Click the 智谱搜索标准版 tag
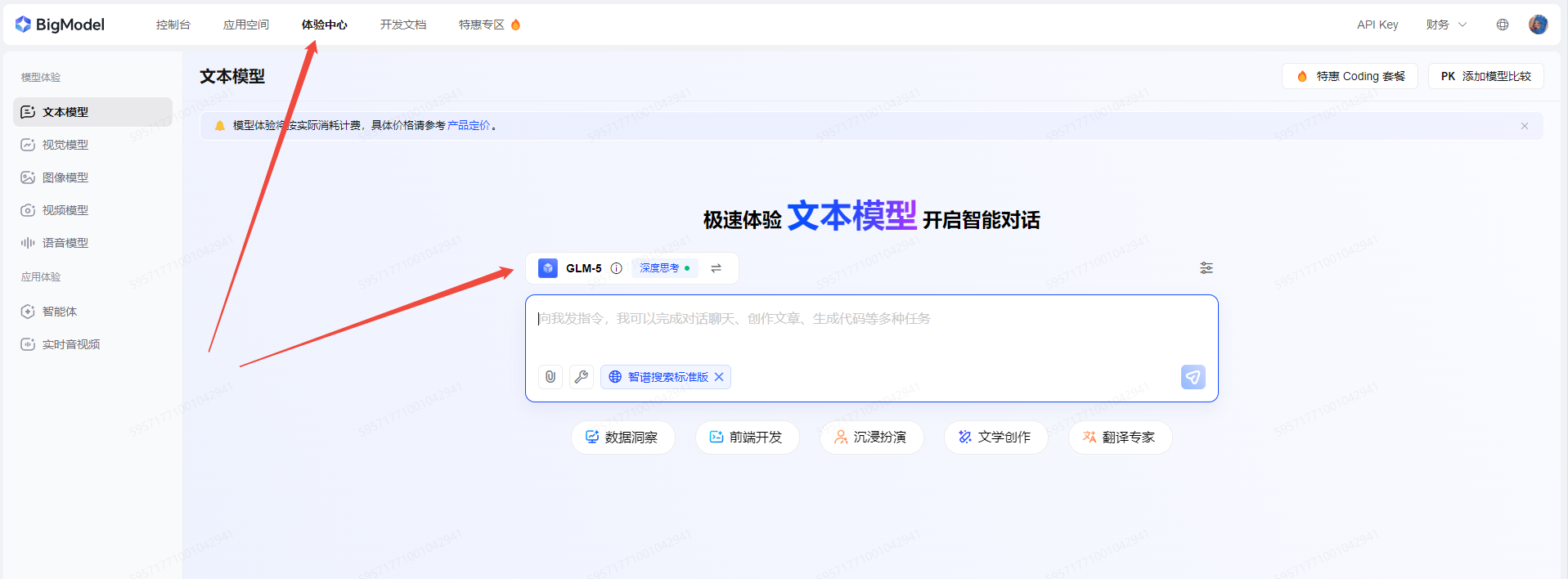The image size is (1568, 579). click(667, 377)
